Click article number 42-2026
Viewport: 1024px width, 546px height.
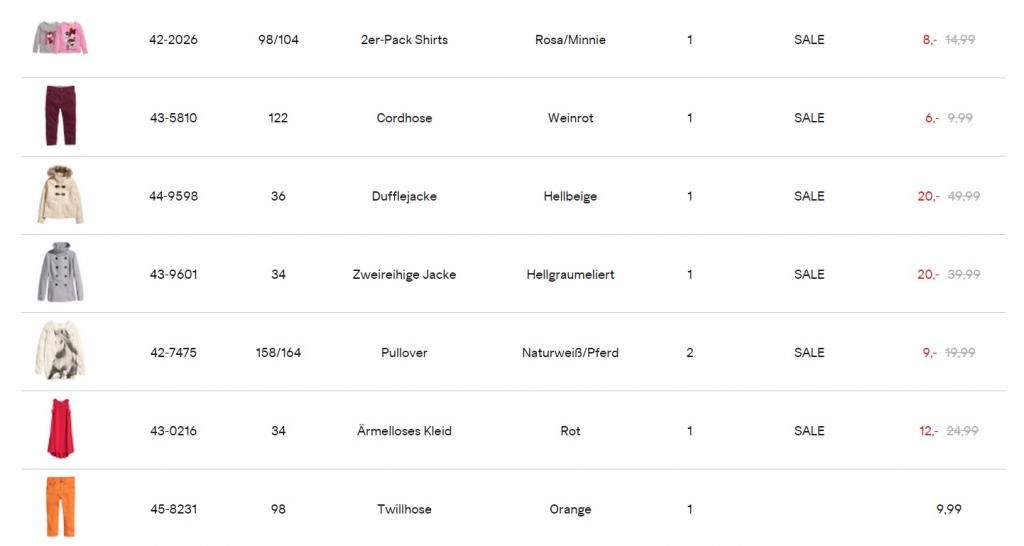[x=173, y=40]
